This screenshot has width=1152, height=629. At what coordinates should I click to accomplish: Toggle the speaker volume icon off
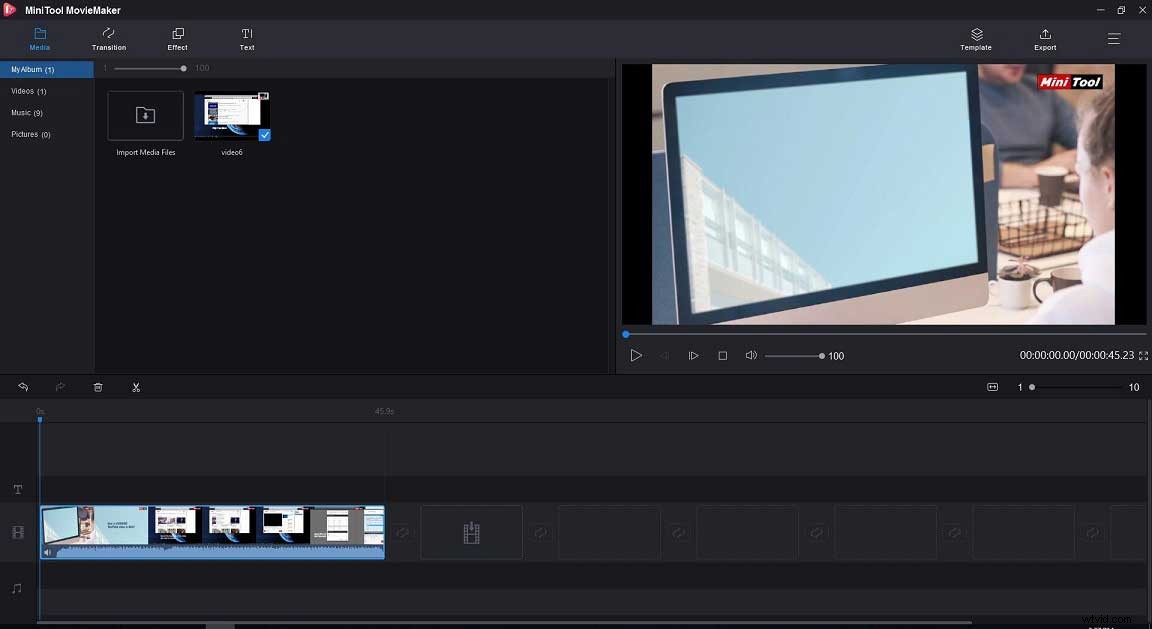click(750, 355)
